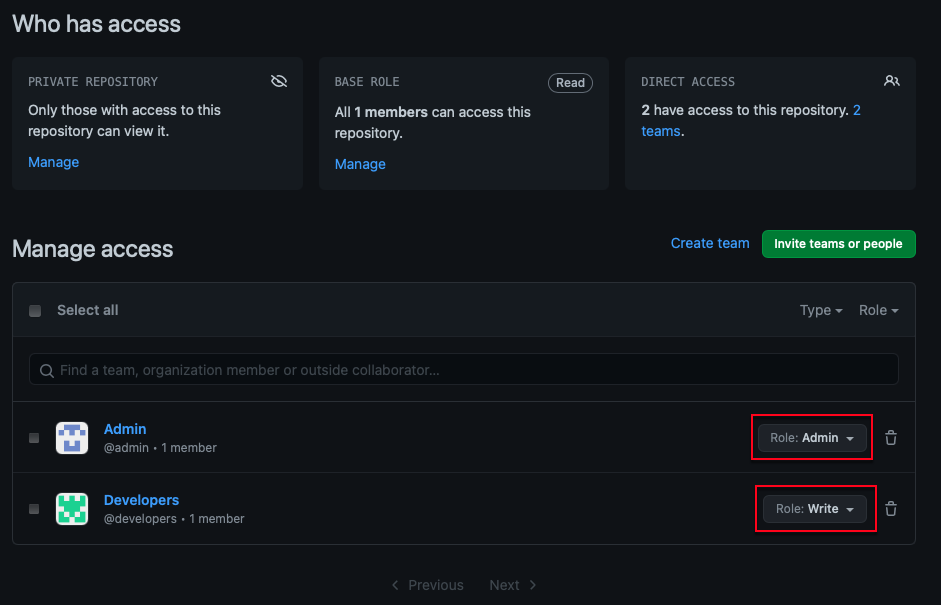Click the trash icon for Admin team

tap(891, 438)
